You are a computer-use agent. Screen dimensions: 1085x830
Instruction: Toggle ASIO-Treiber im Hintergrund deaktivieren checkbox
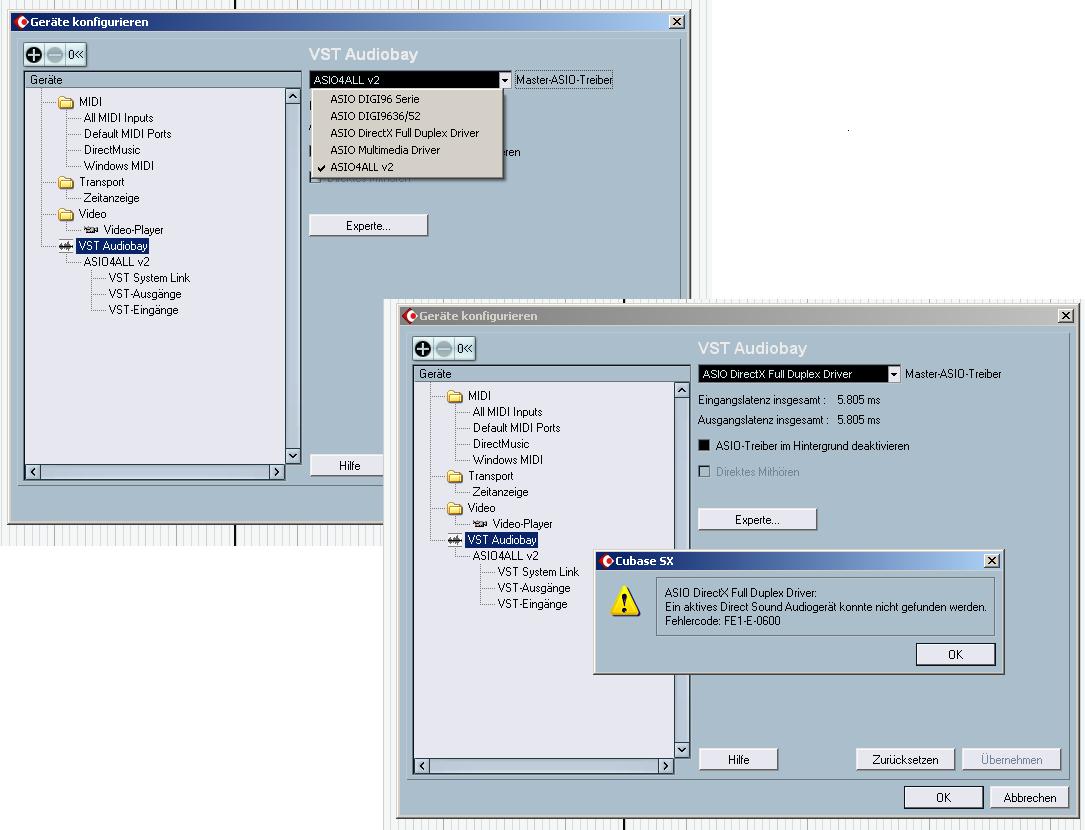(704, 446)
